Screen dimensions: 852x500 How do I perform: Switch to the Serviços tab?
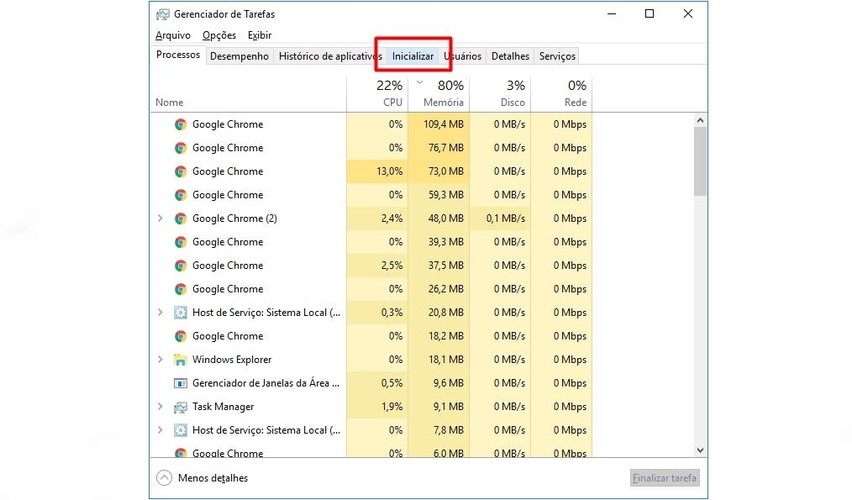click(x=557, y=56)
